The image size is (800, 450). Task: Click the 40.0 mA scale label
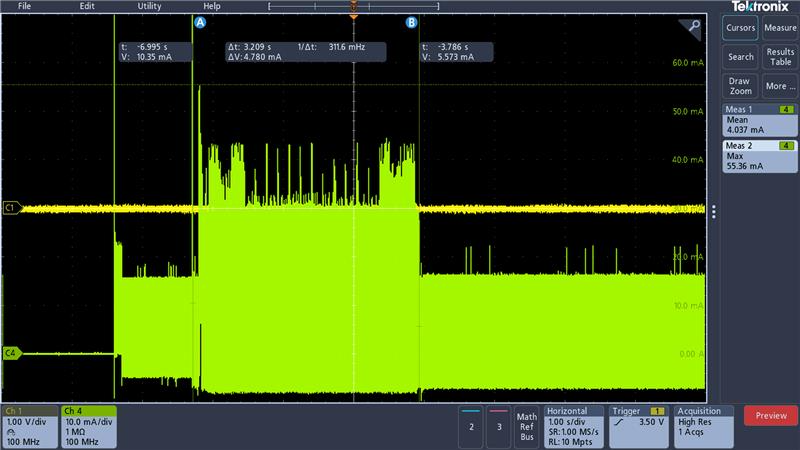coord(688,160)
